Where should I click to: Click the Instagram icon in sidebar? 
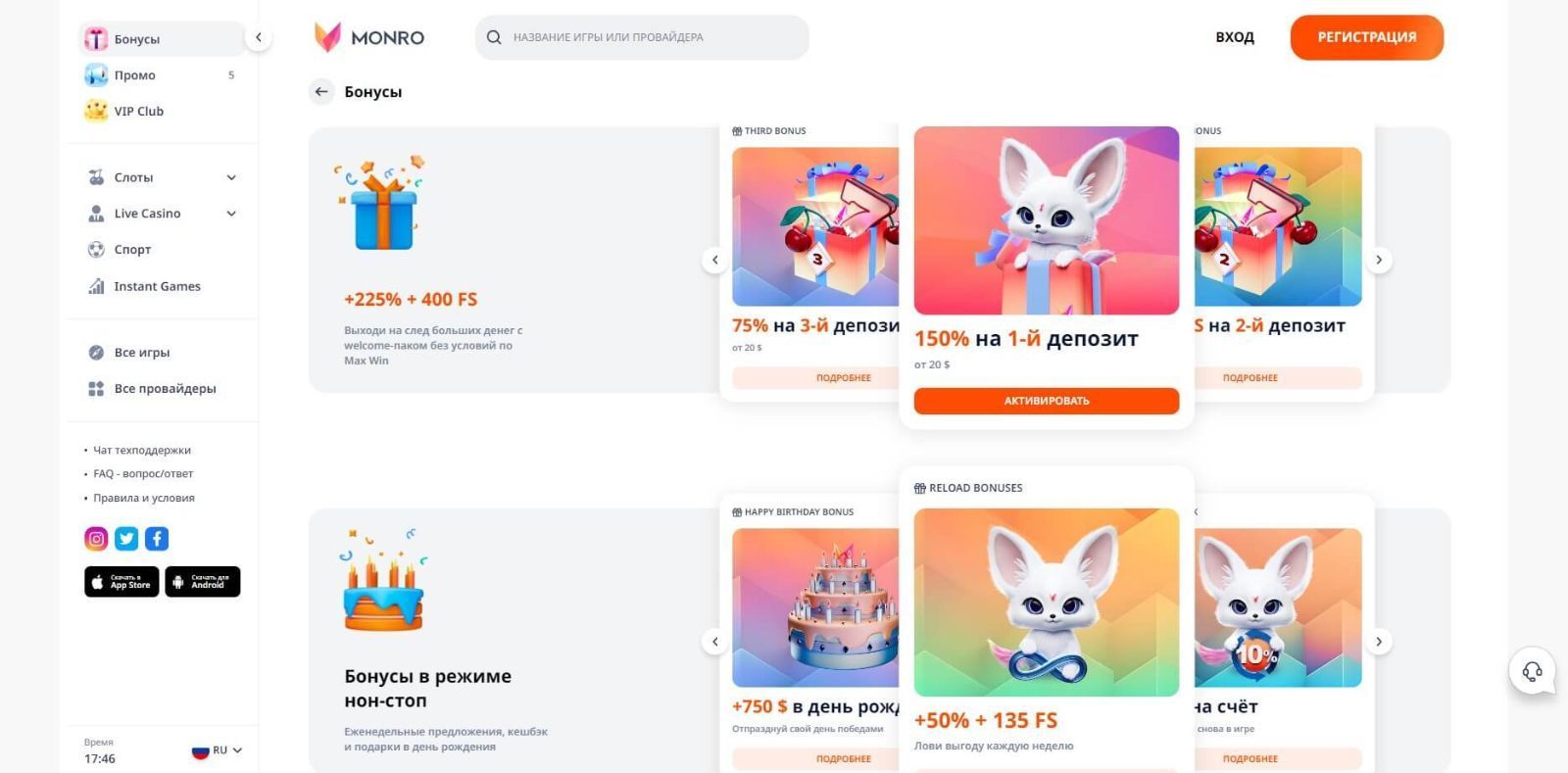tap(96, 539)
